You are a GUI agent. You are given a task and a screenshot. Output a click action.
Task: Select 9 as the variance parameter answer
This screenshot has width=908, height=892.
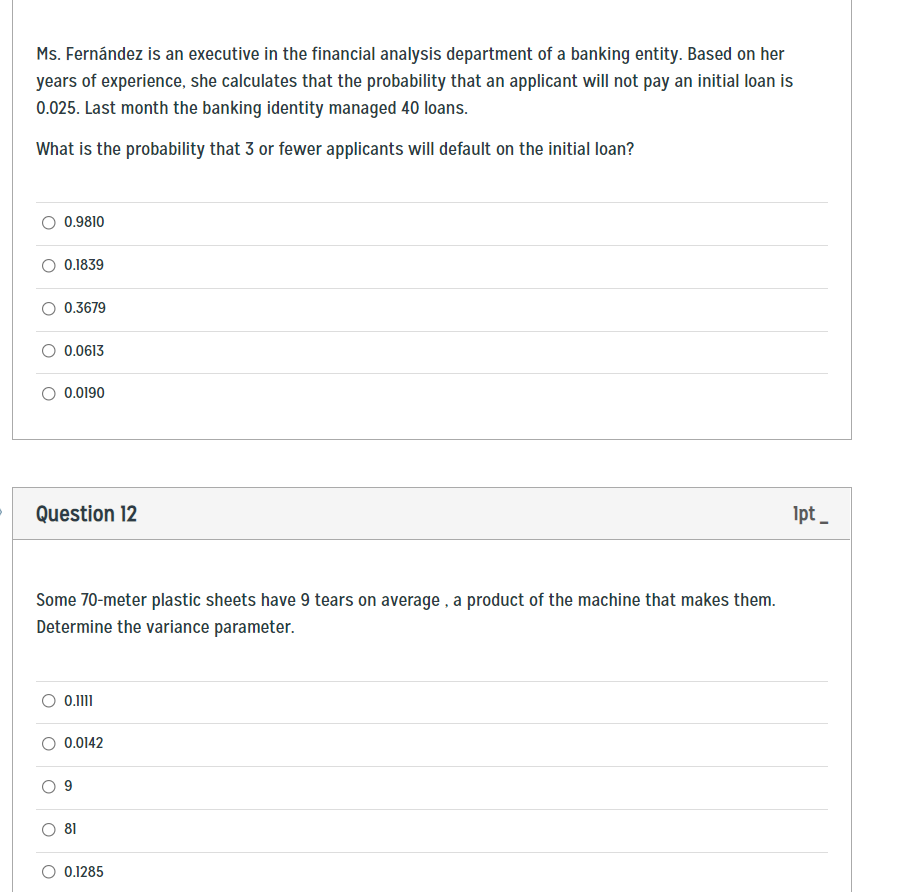pos(48,786)
